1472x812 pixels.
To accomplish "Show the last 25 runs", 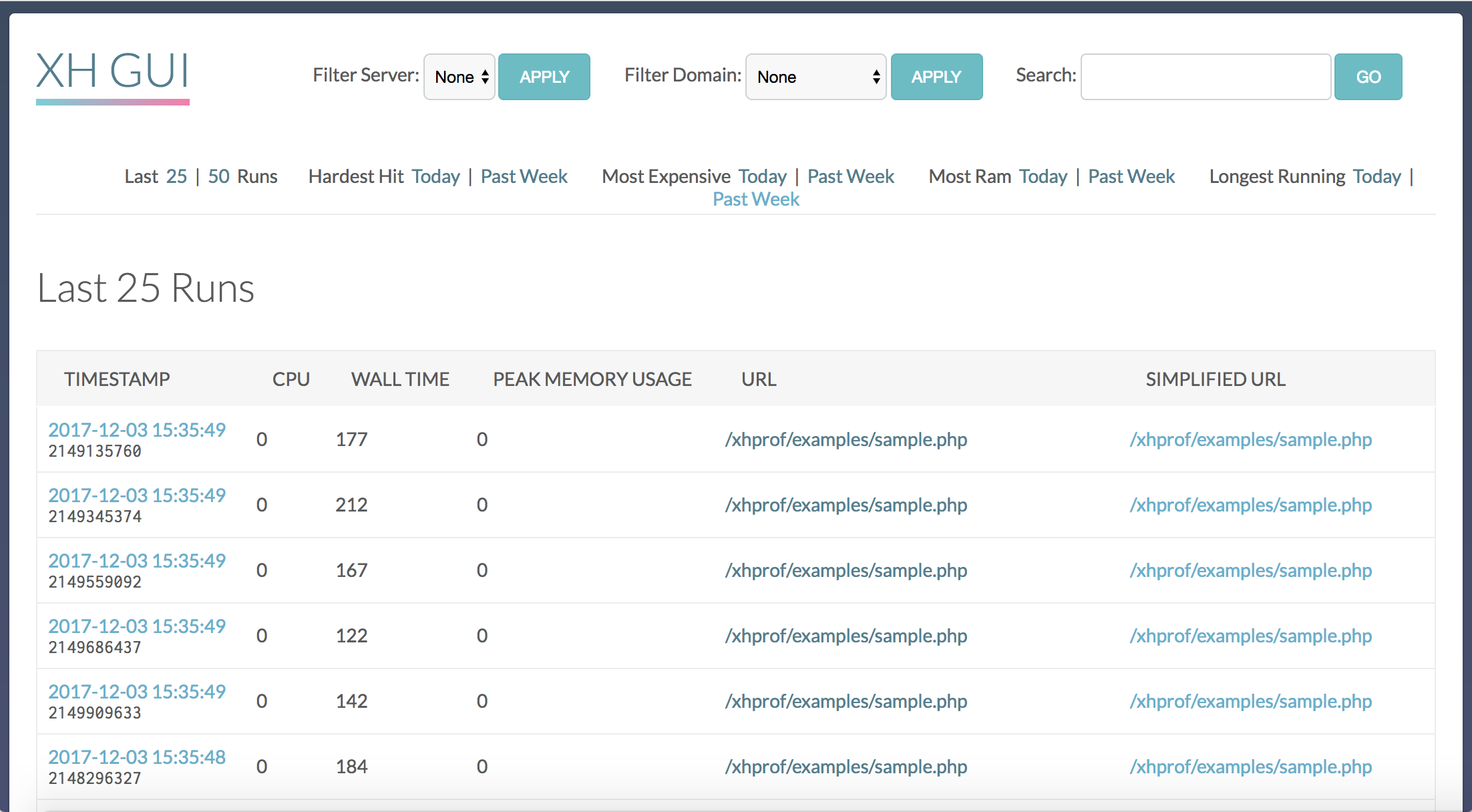I will point(176,176).
